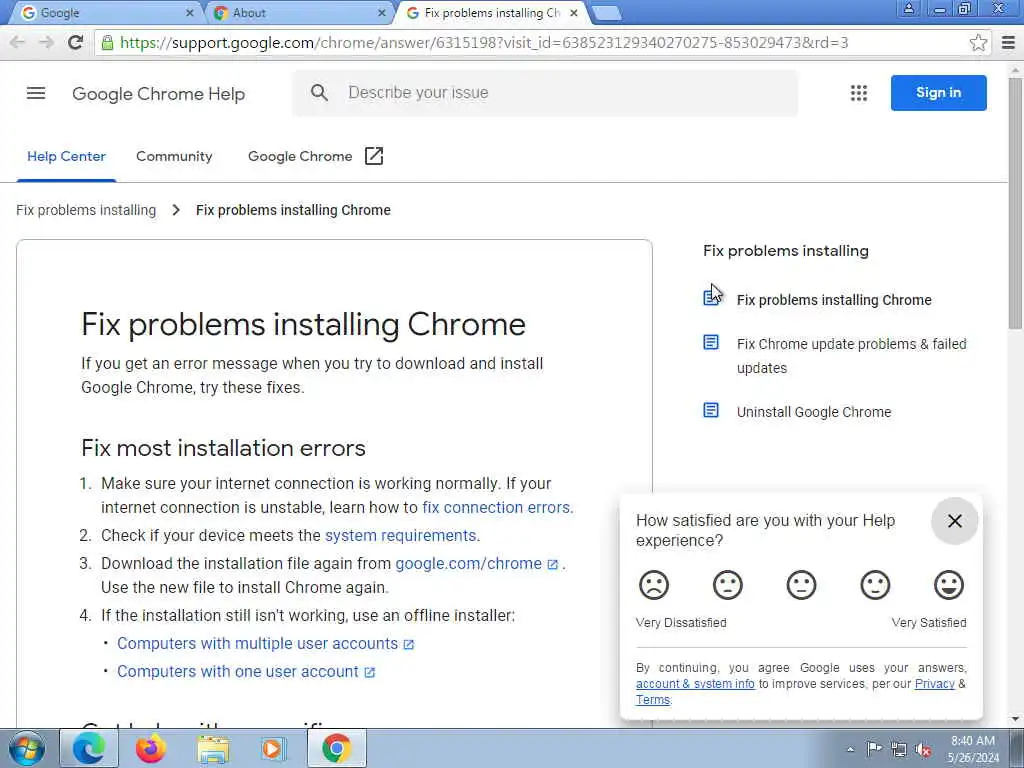Open a new tab
1024x768 pixels.
607,13
